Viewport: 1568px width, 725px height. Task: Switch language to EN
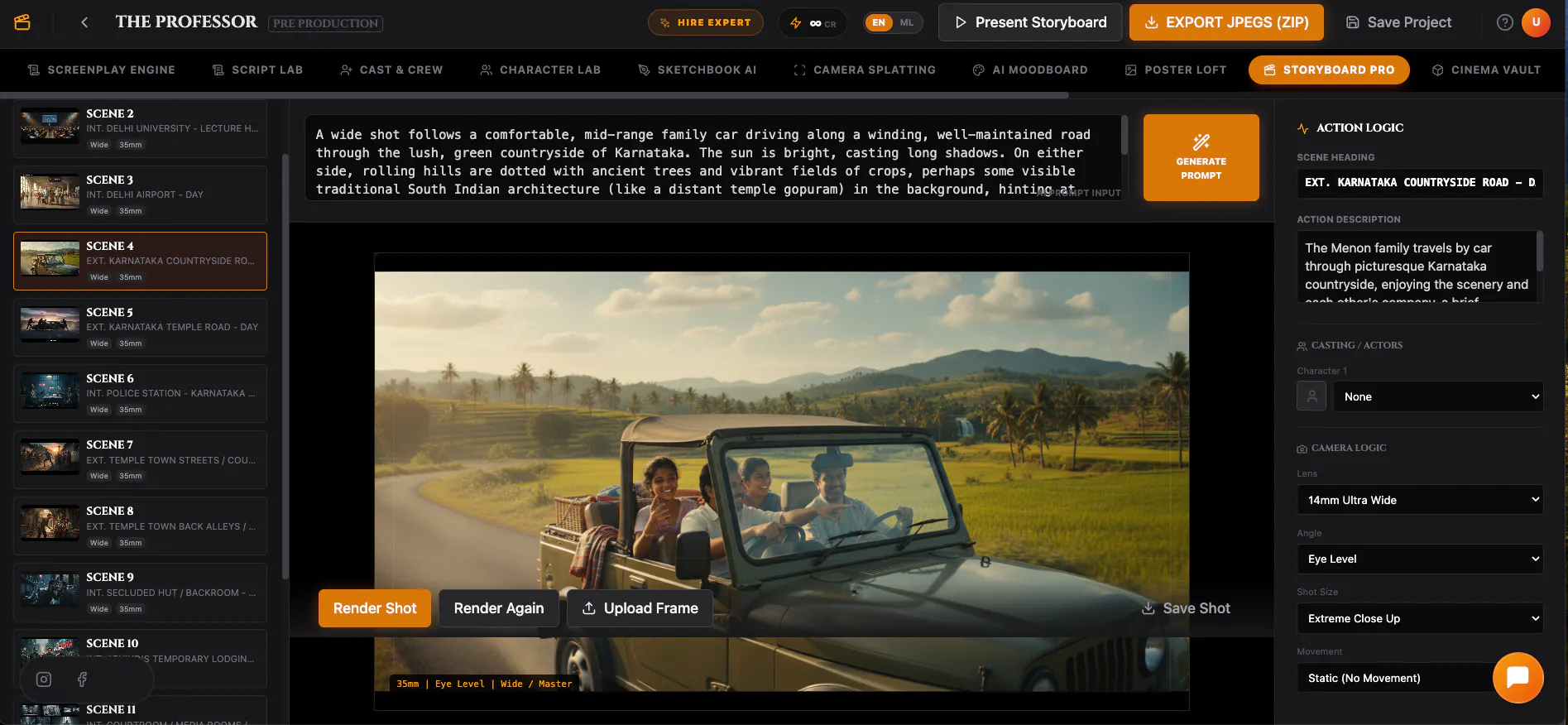(879, 23)
